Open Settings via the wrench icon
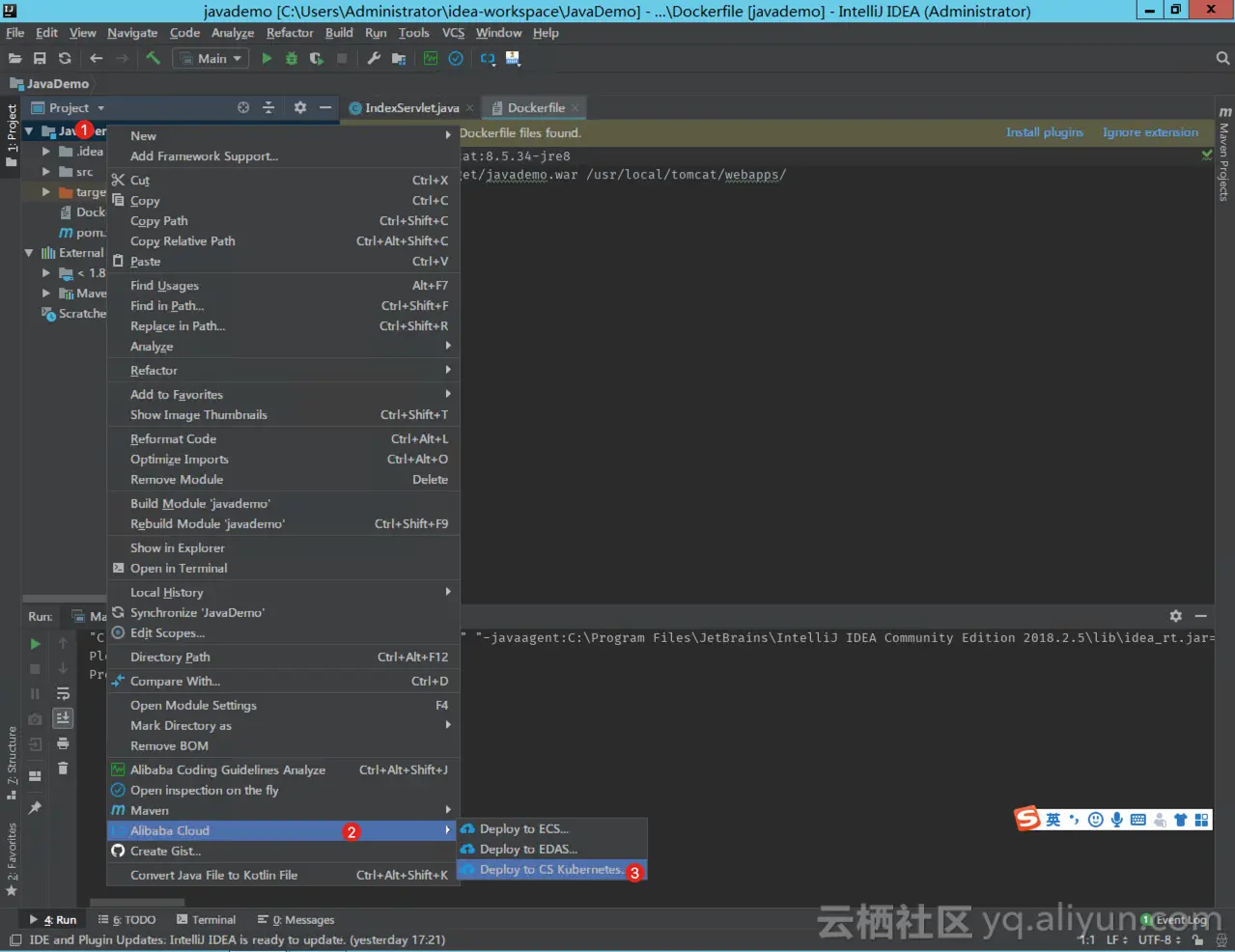1235x952 pixels. pos(374,59)
